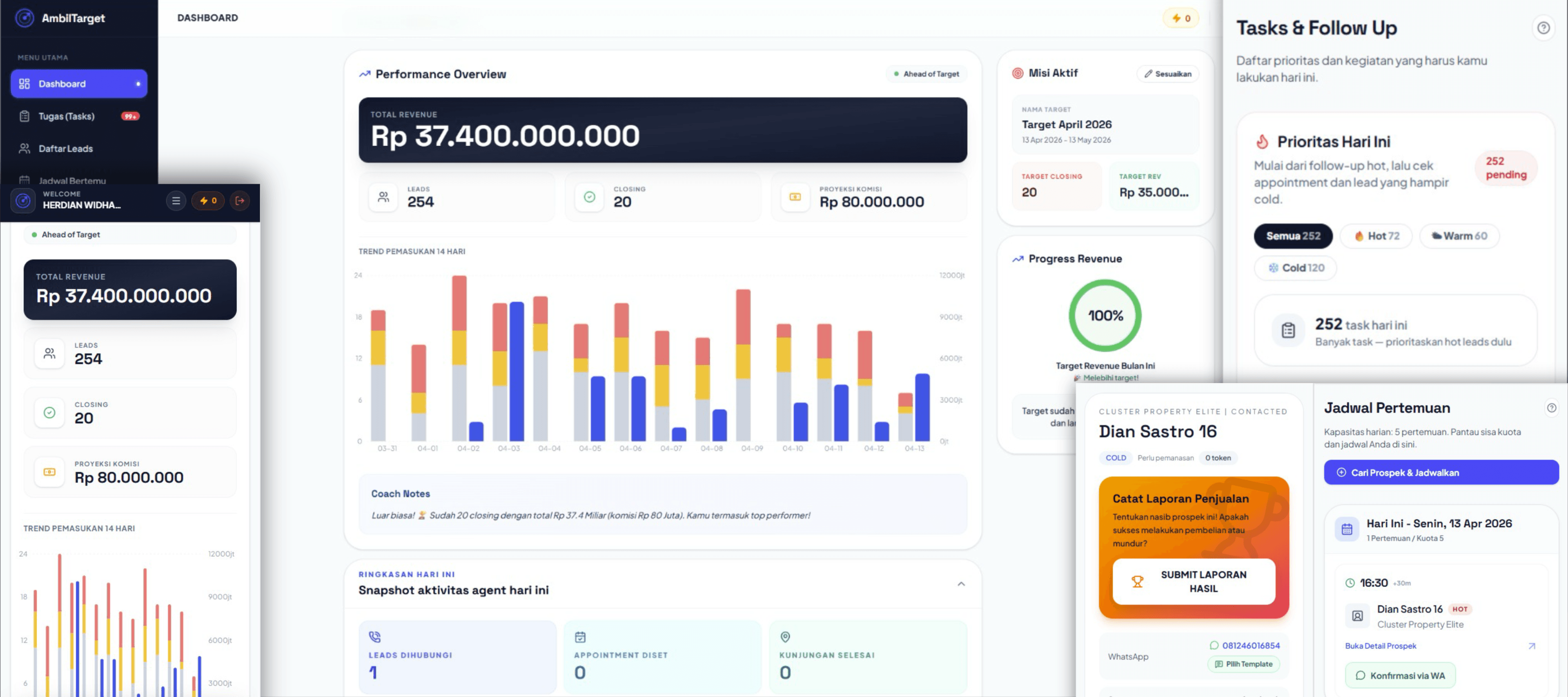The image size is (1568, 697).
Task: Select the Warm 60 filter chip
Action: [x=1459, y=236]
